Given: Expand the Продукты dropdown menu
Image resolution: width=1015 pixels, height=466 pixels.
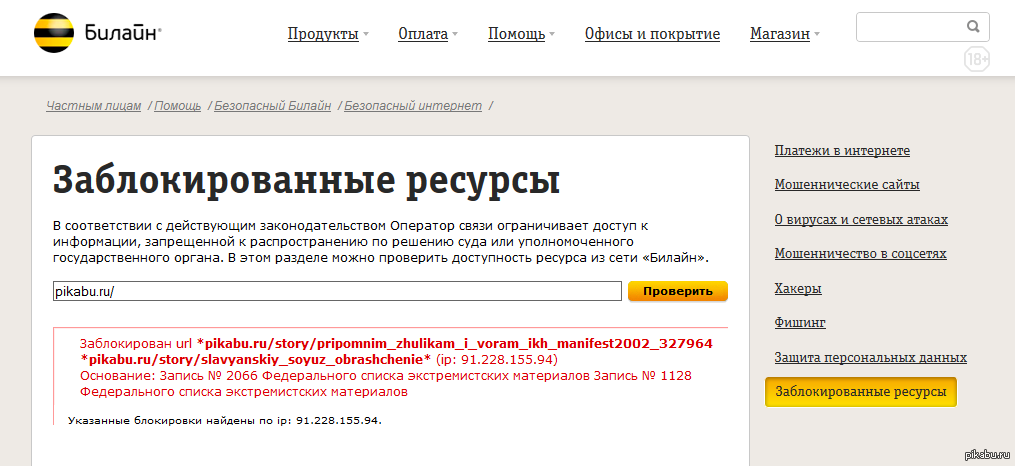Looking at the screenshot, I should pyautogui.click(x=323, y=34).
